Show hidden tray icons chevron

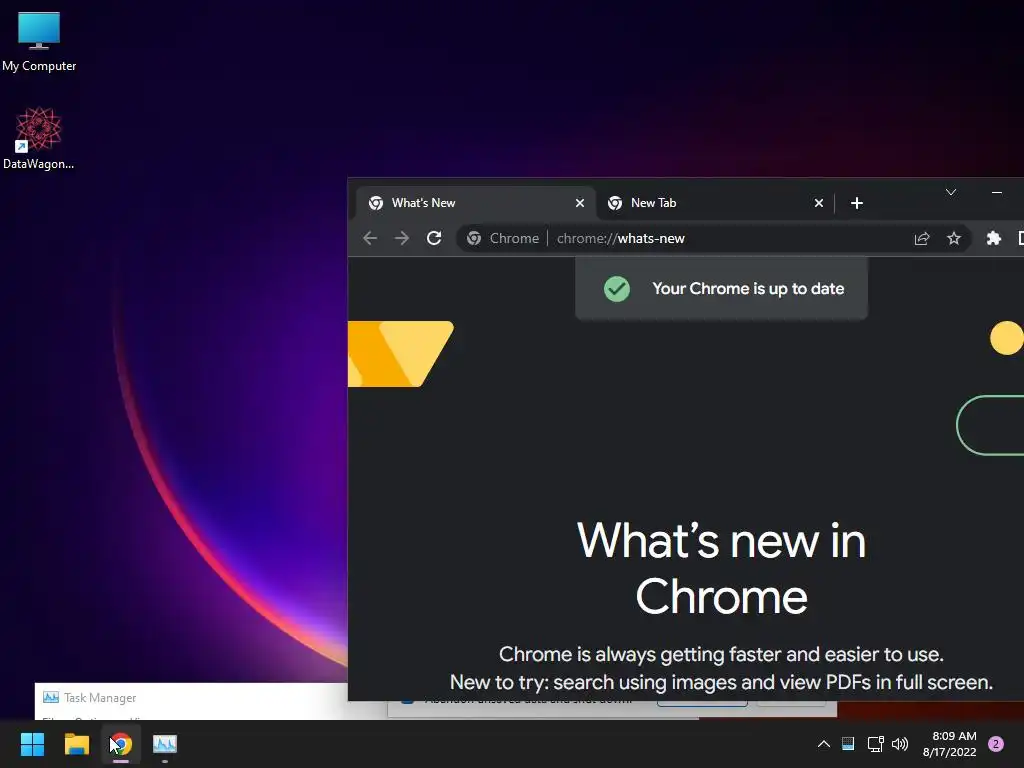(824, 744)
